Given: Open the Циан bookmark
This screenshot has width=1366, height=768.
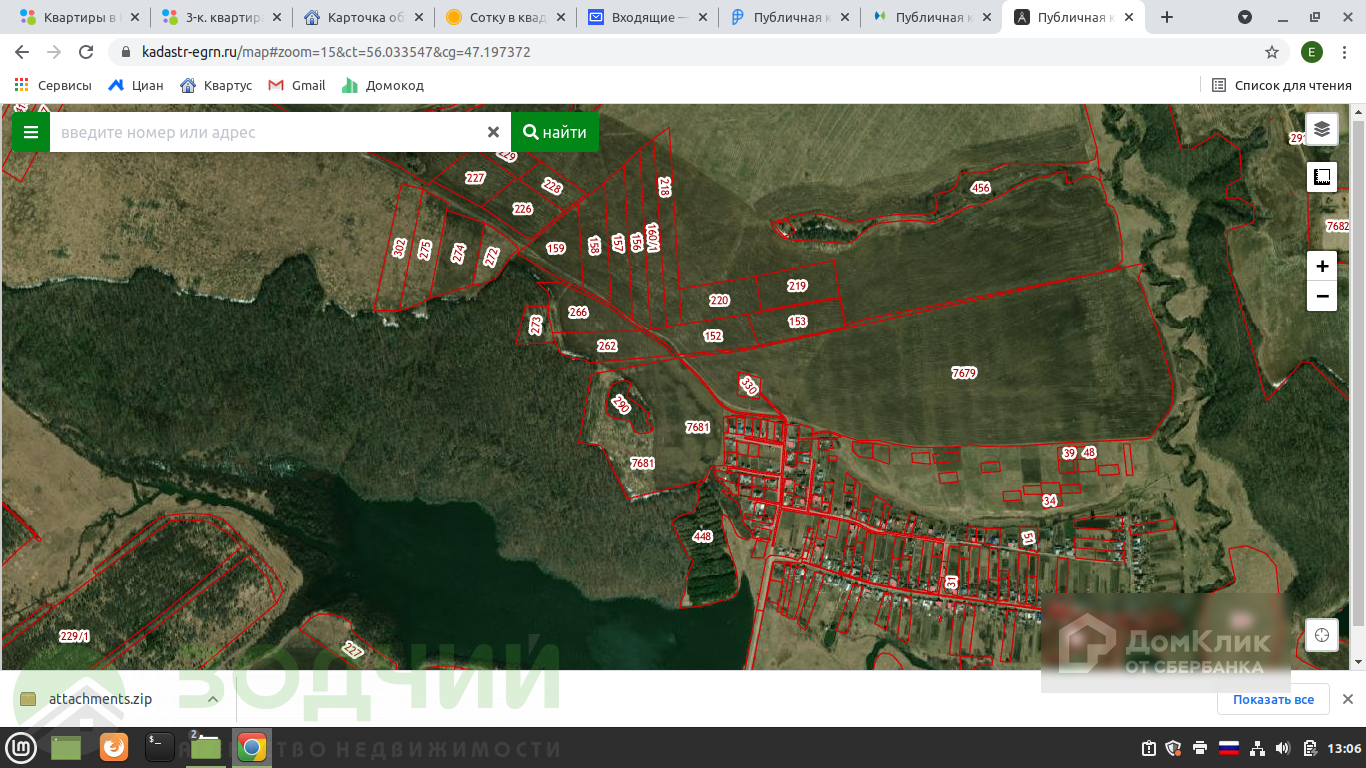Looking at the screenshot, I should 136,85.
